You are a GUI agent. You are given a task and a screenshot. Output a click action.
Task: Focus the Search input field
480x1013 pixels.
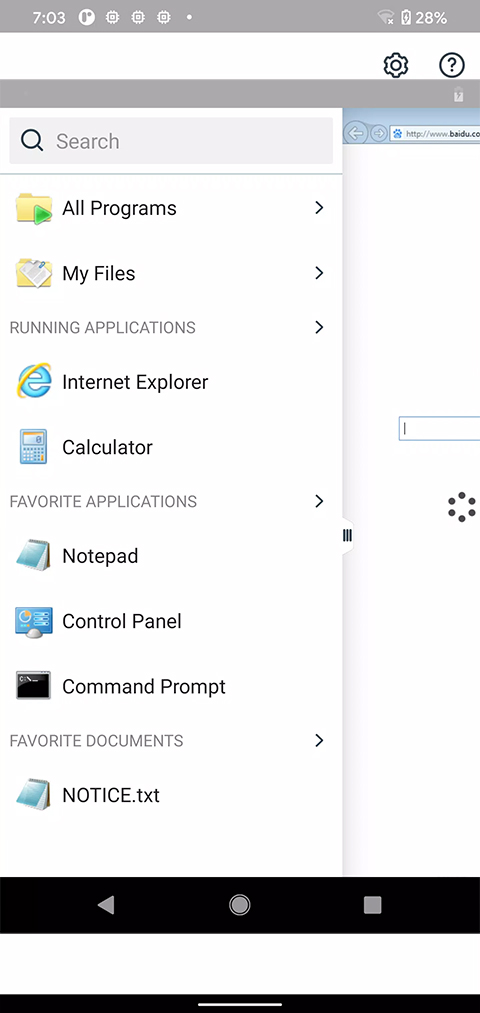point(171,141)
